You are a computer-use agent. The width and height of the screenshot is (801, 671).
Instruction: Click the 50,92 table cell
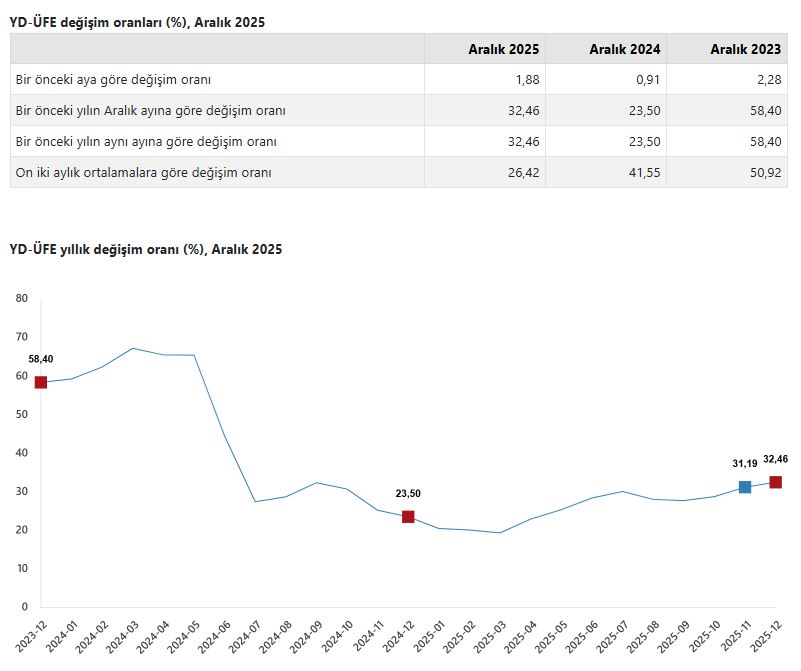(764, 173)
